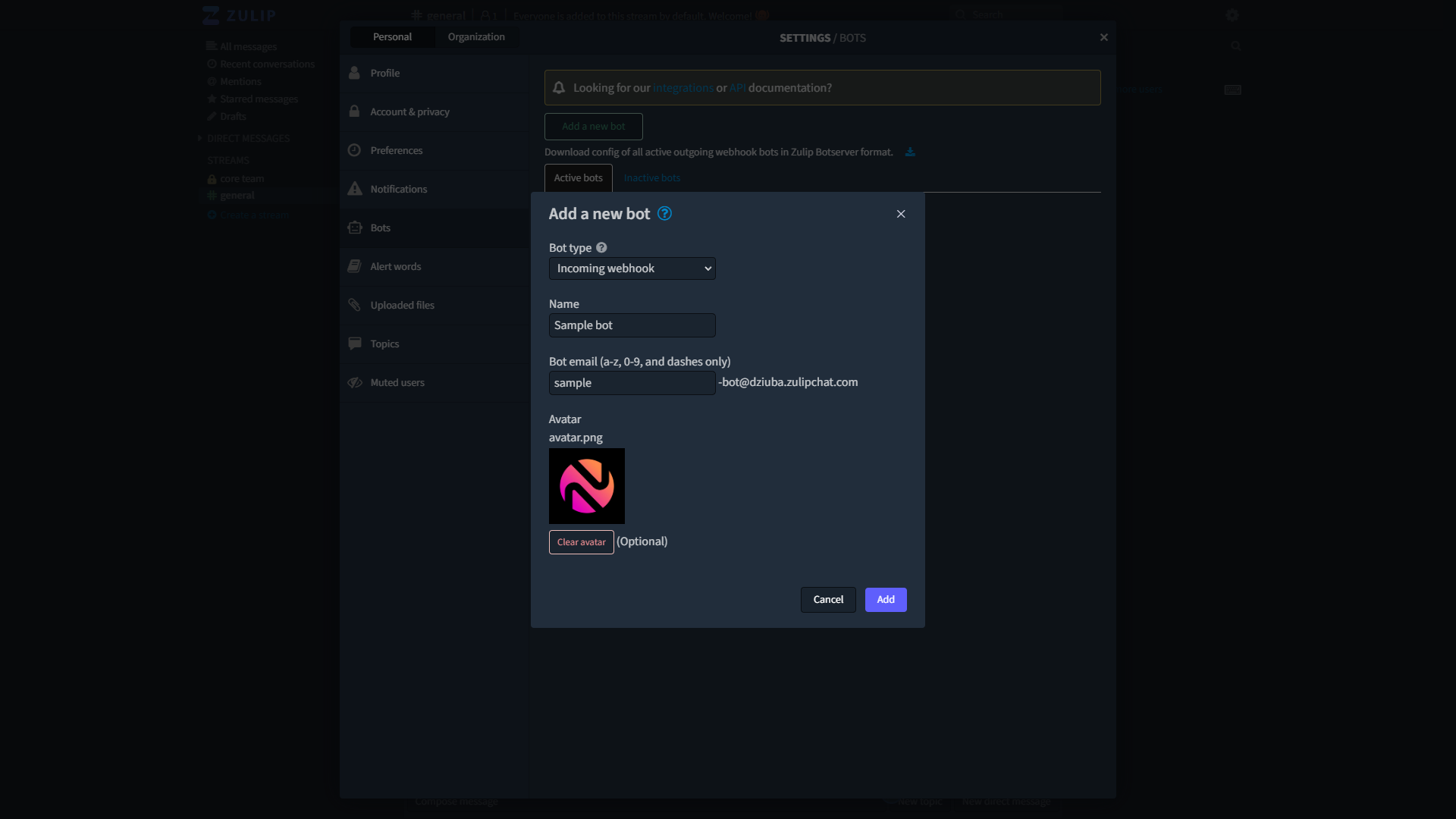Click the Muted users icon in sidebar
This screenshot has height=819, width=1456.
(355, 382)
